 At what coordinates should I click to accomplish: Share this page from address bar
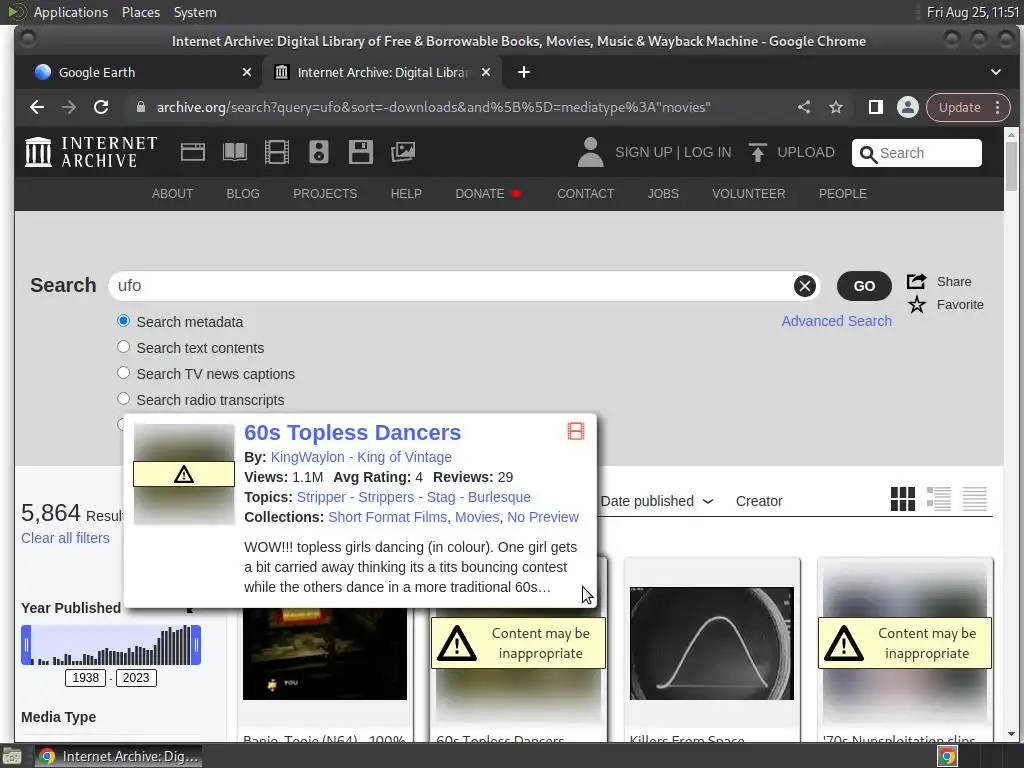pos(804,107)
